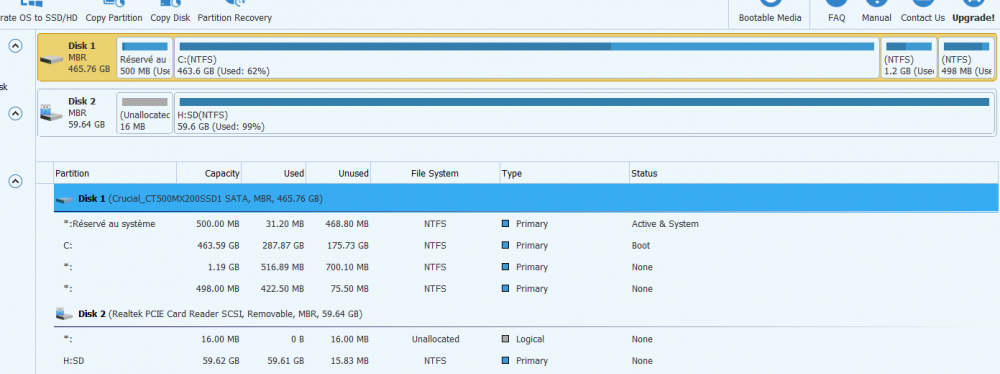Screen dimensions: 1000x374
Task: Select the Réservé au 500 MB partition block
Action: 145,57
